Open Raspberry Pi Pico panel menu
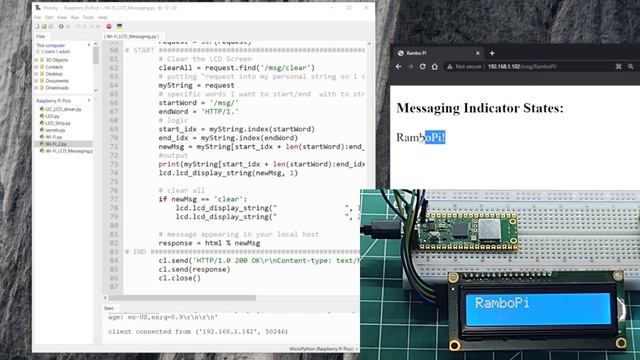Screen dimensions: 640x360 [89, 100]
